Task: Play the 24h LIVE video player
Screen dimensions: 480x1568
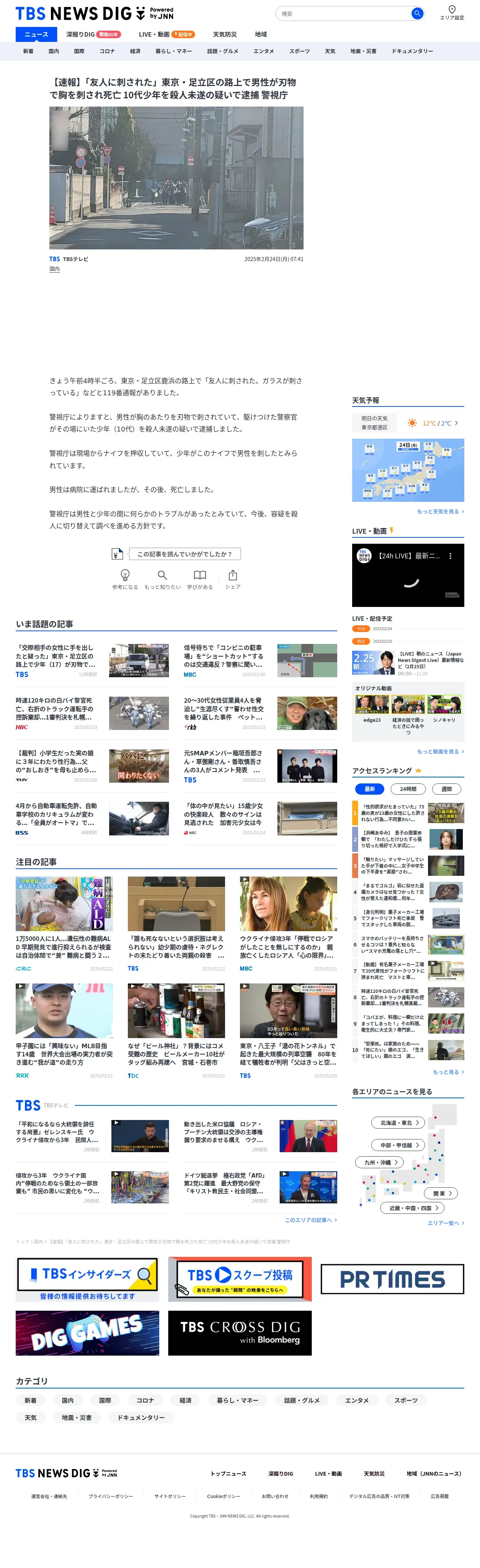Action: pyautogui.click(x=408, y=575)
